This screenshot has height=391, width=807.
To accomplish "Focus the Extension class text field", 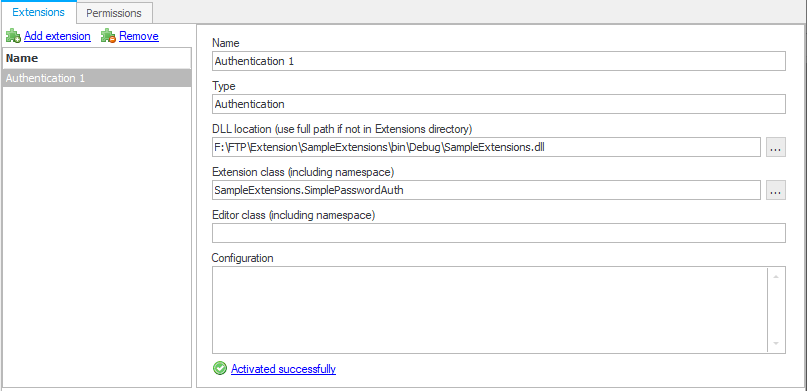I will pyautogui.click(x=486, y=190).
